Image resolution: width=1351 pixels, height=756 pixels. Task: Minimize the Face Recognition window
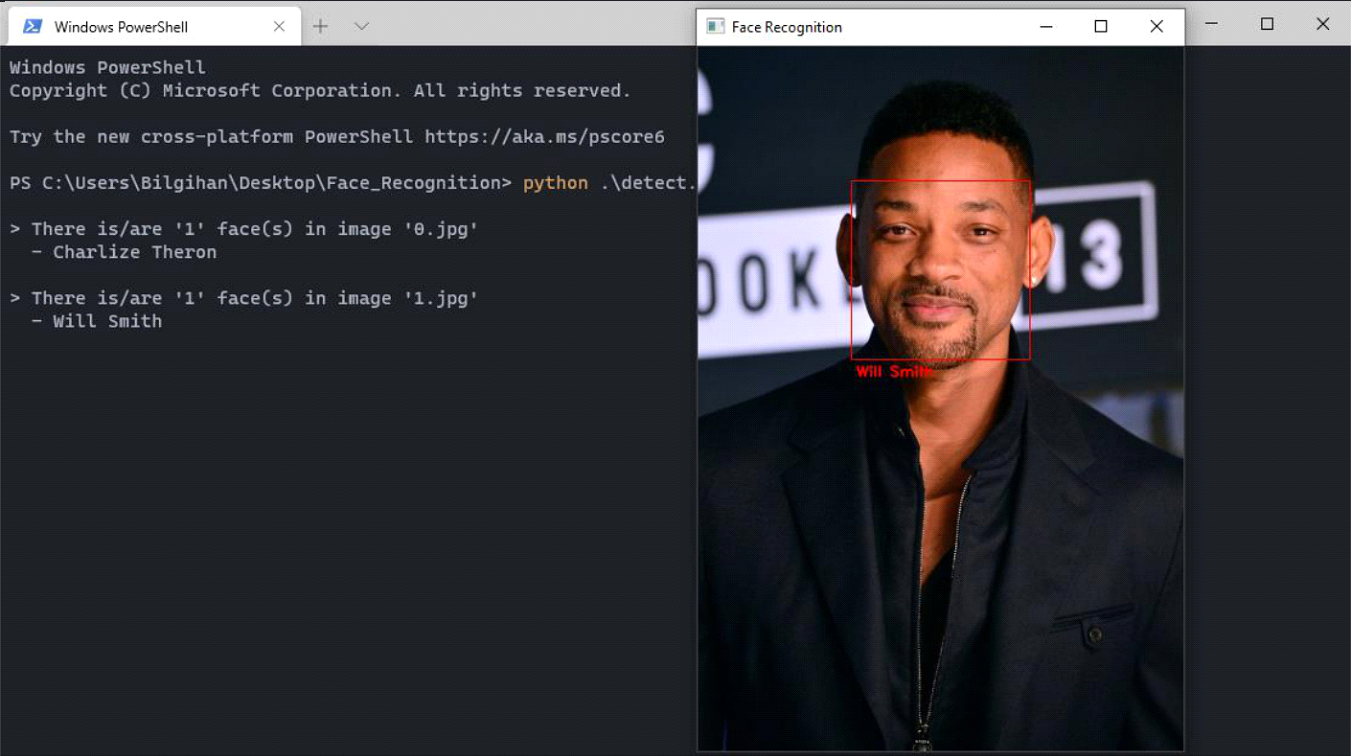tap(1046, 27)
